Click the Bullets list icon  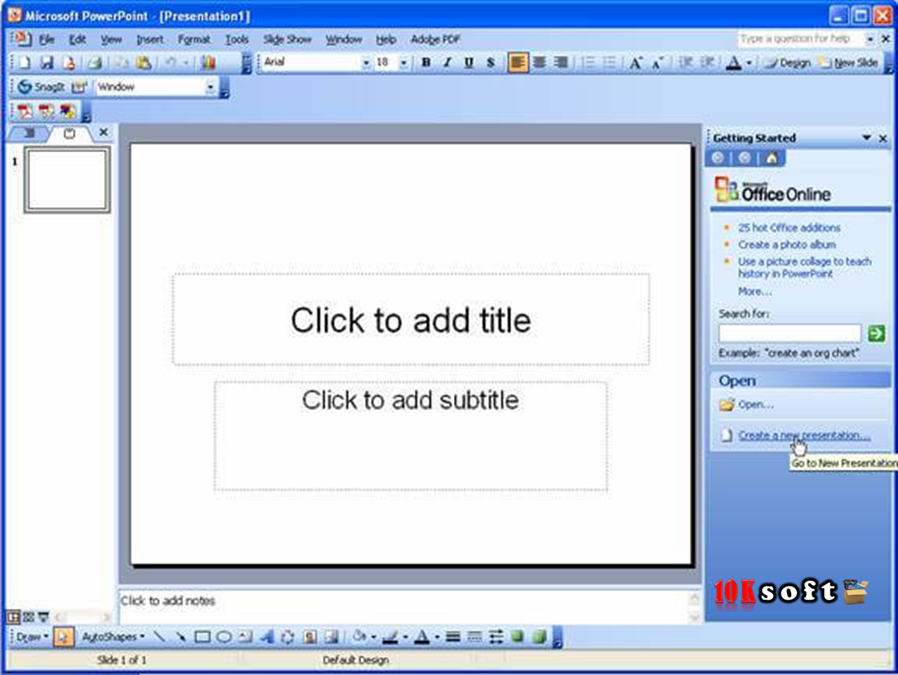610,62
